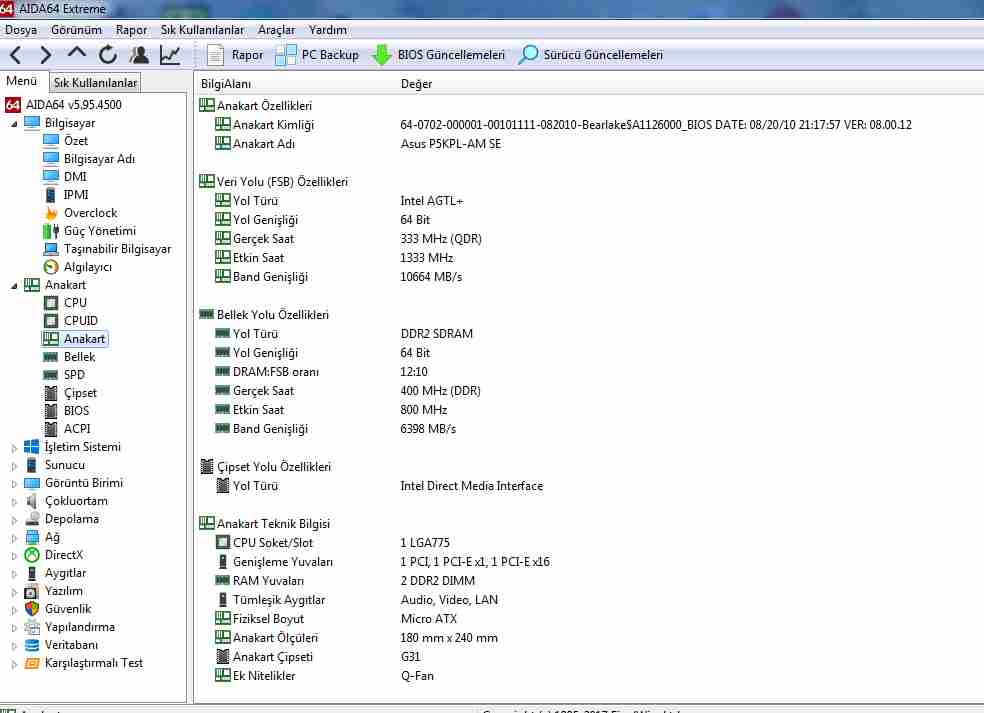Open the Görünüm menu

76,30
